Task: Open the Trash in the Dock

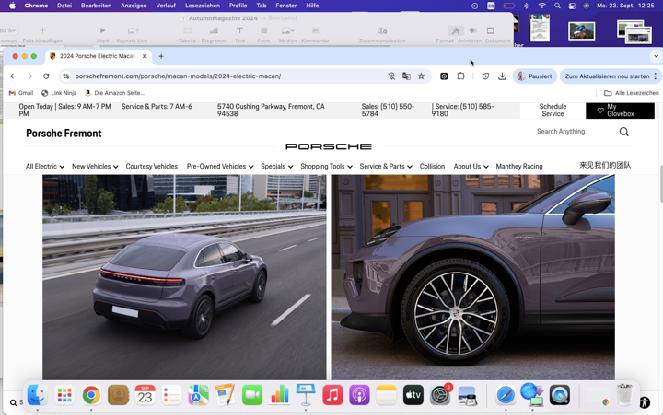Action: coord(625,395)
